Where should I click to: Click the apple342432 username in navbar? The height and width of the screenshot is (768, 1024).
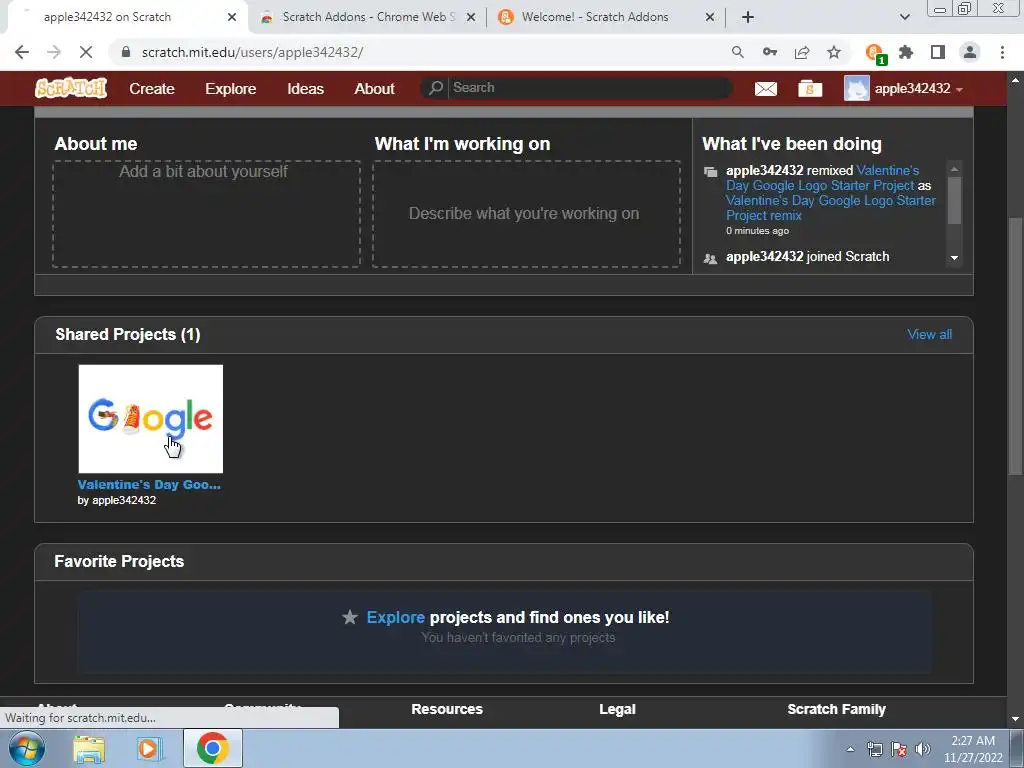click(912, 89)
